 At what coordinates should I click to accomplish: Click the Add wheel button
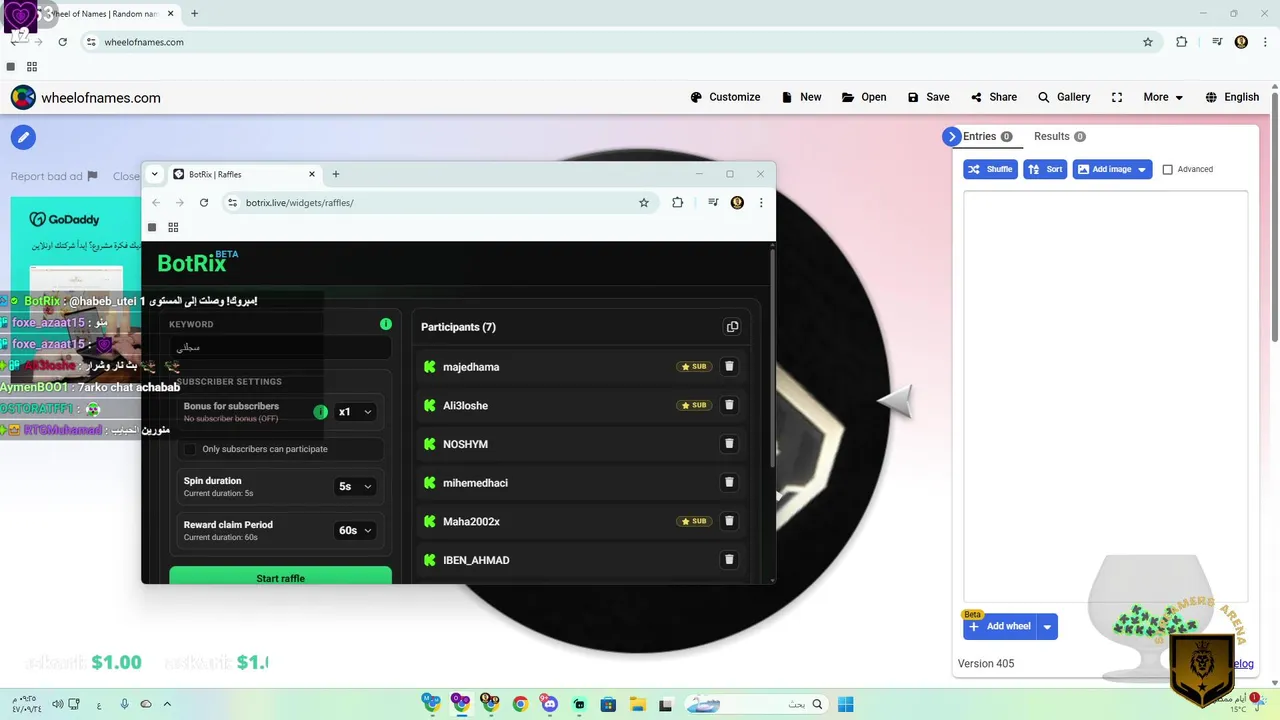click(x=1000, y=627)
